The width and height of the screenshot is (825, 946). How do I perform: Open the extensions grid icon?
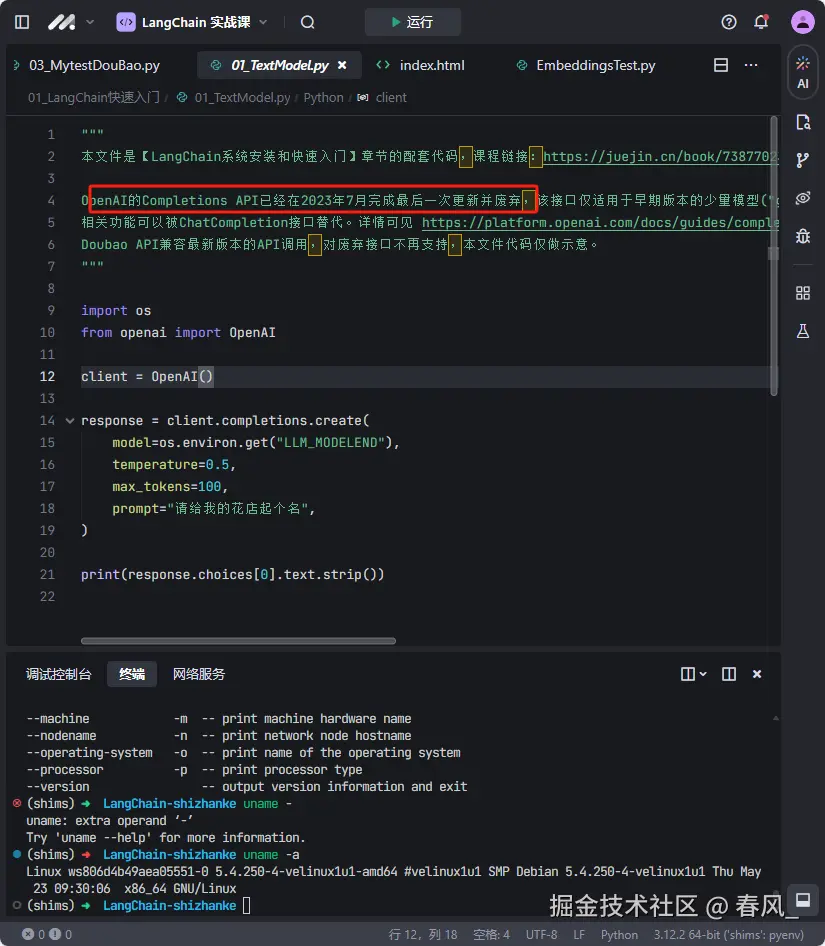coord(803,293)
